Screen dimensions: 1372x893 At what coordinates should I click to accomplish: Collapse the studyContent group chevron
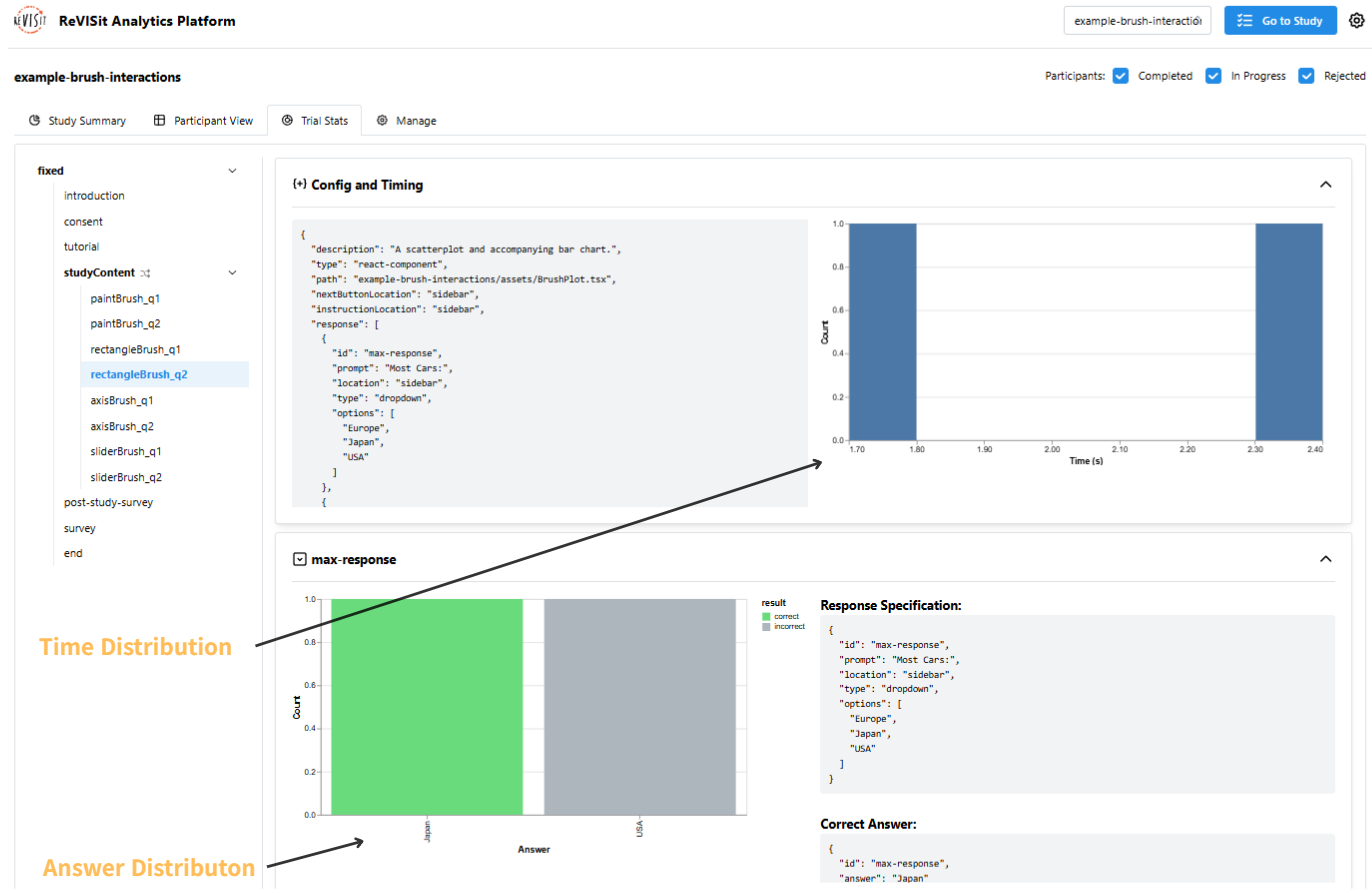coord(233,272)
